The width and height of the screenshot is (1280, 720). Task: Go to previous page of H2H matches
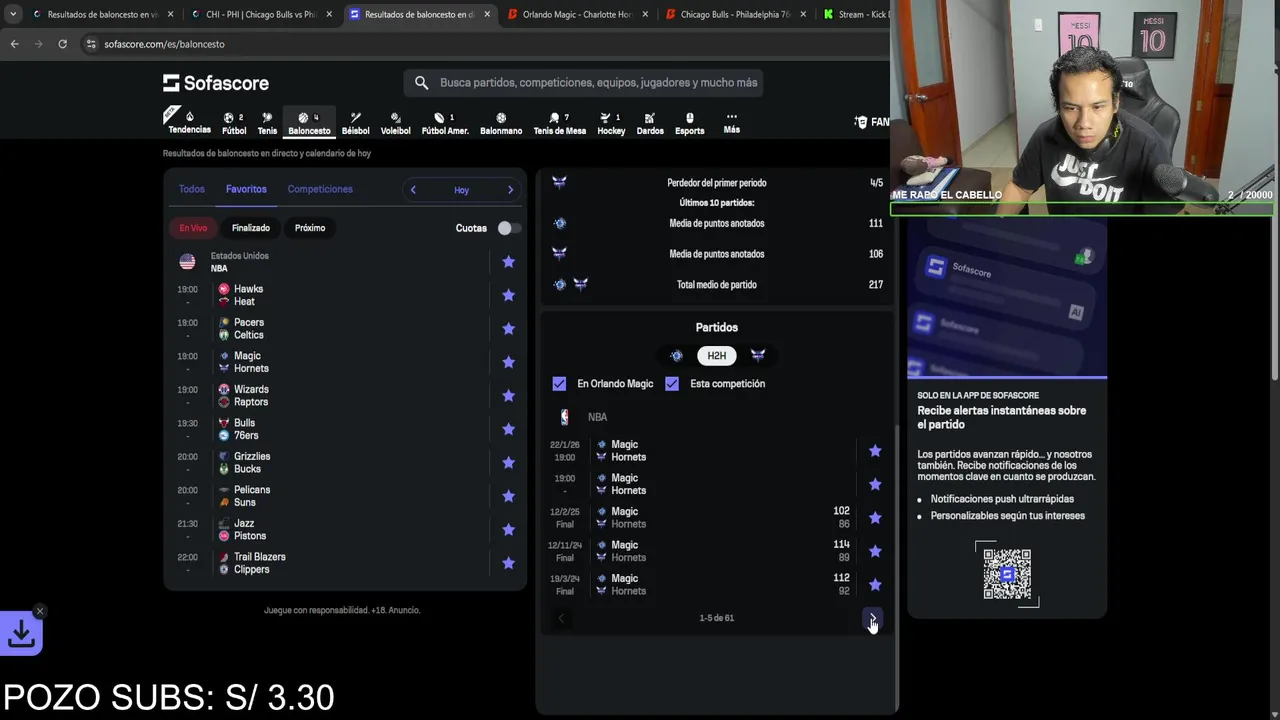[x=561, y=618]
